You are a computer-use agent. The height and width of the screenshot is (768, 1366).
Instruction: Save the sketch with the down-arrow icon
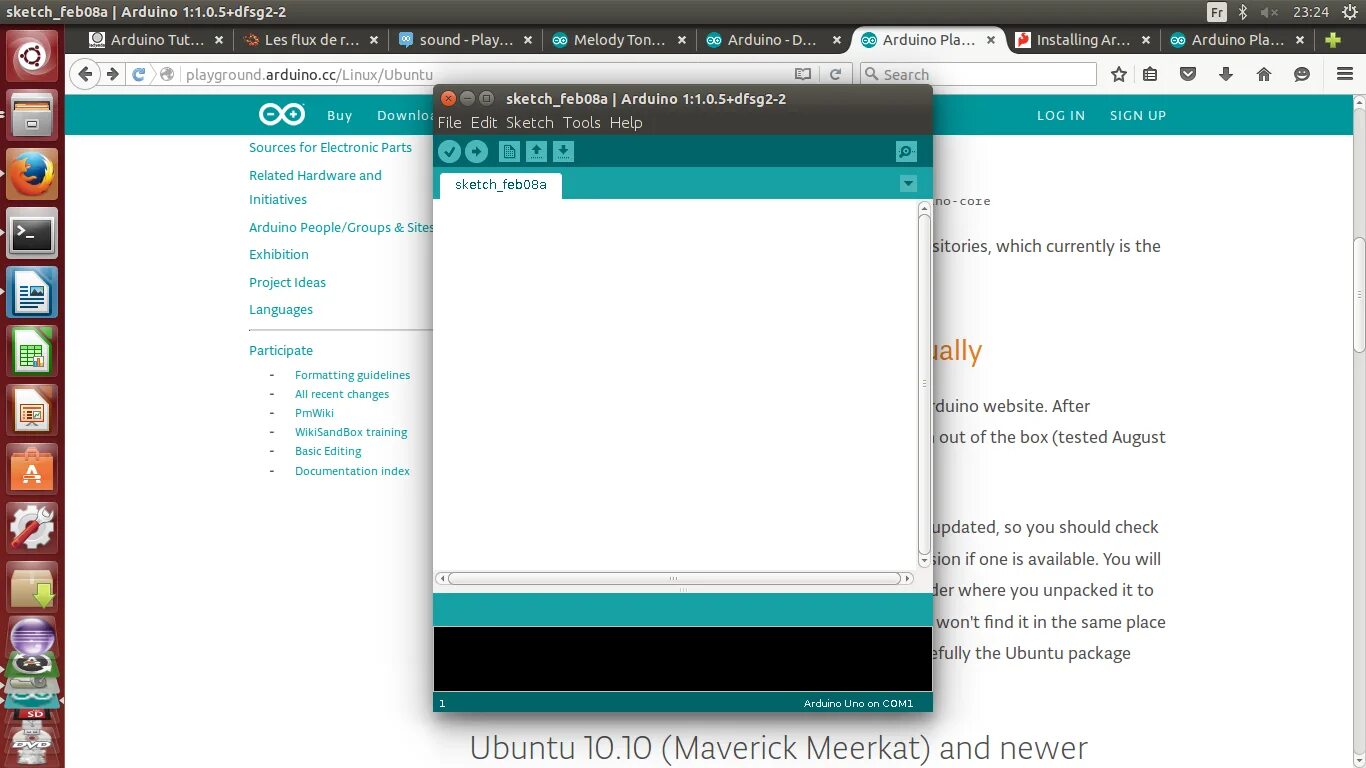pos(563,151)
